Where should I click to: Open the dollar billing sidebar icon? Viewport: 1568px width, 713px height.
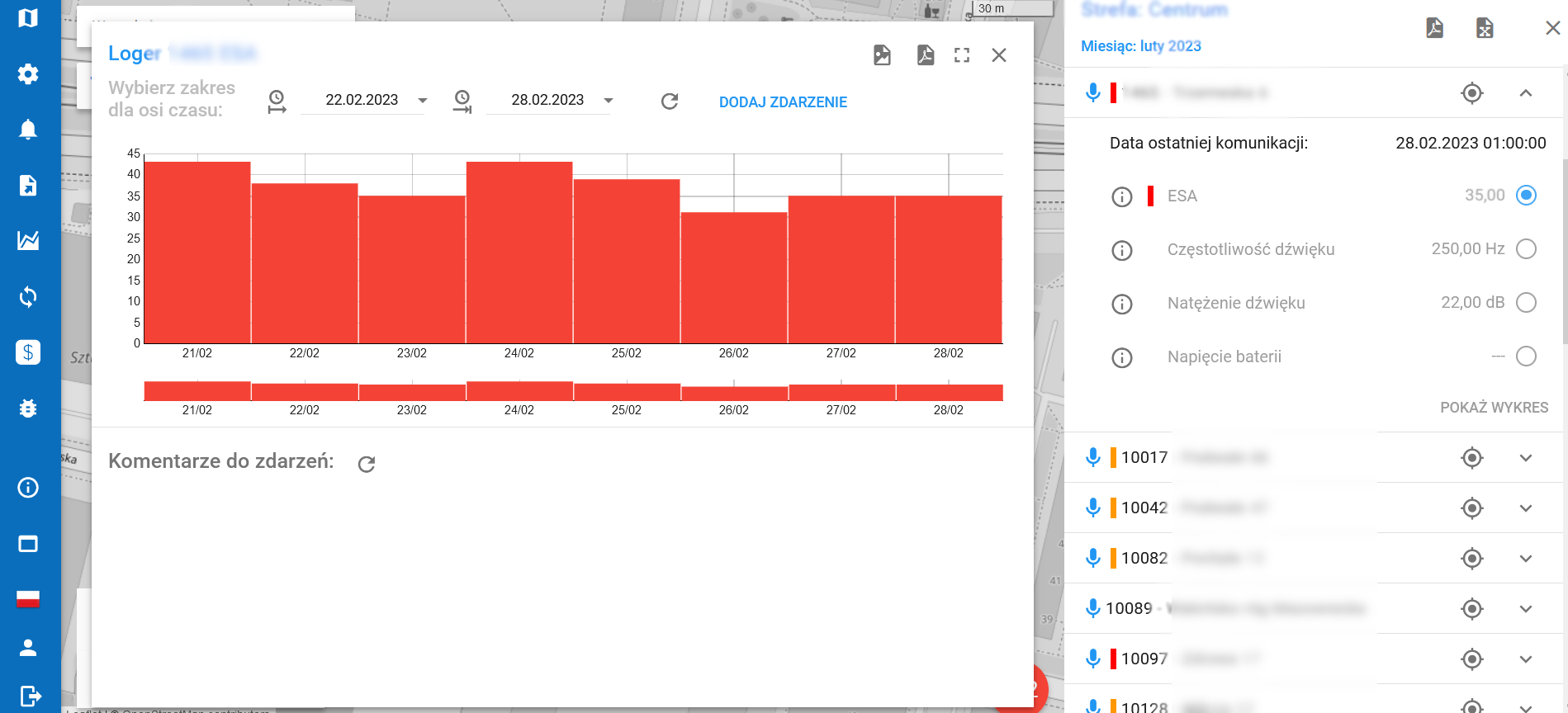point(28,352)
